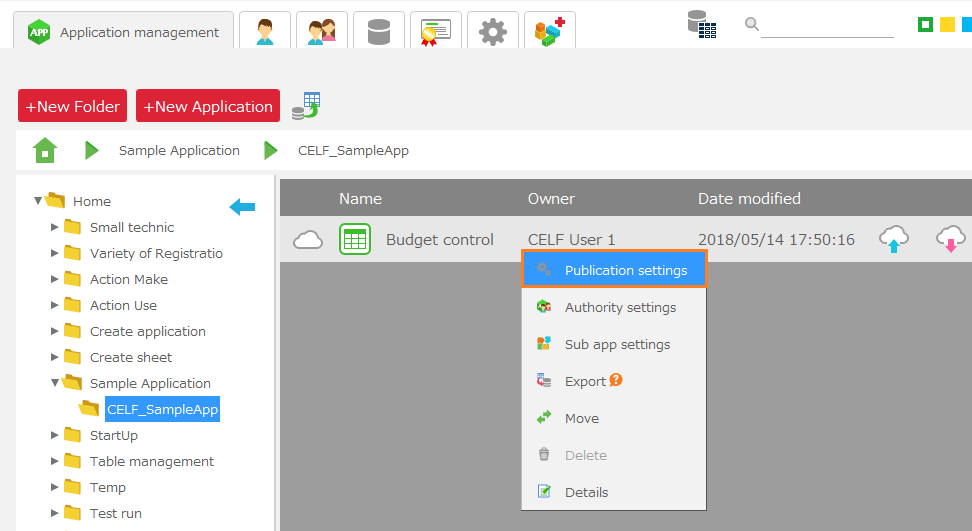The width and height of the screenshot is (972, 531).
Task: Expand the Small technic folder
Action: coord(55,227)
